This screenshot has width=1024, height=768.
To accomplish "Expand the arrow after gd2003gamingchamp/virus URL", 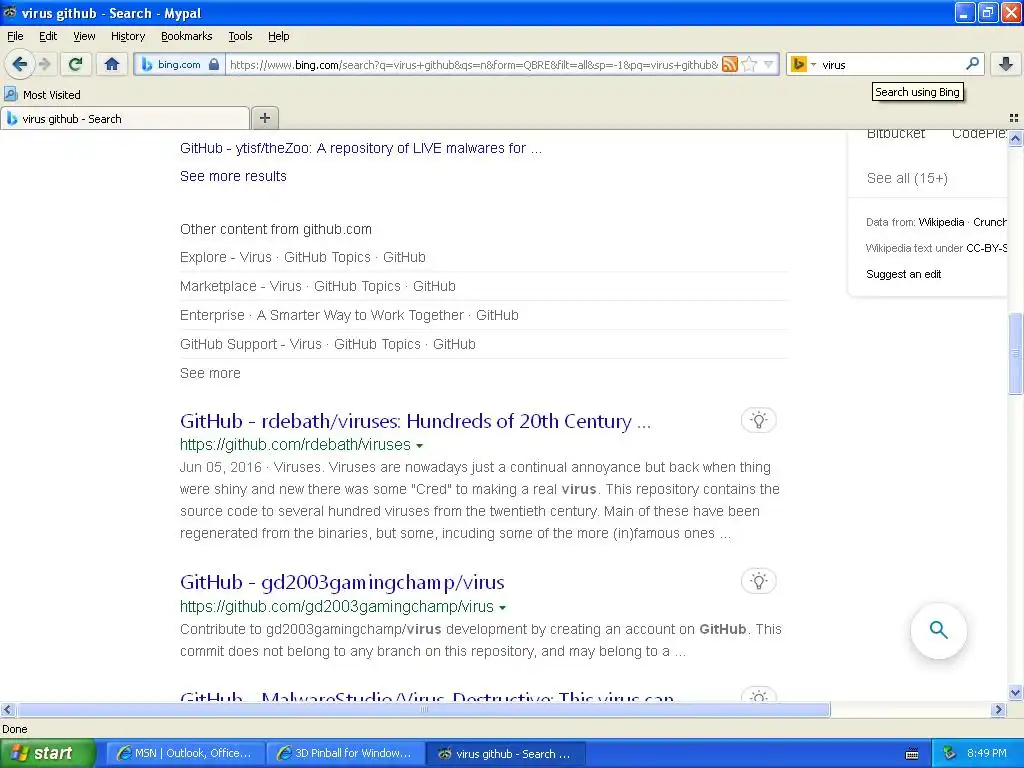I will [x=502, y=607].
